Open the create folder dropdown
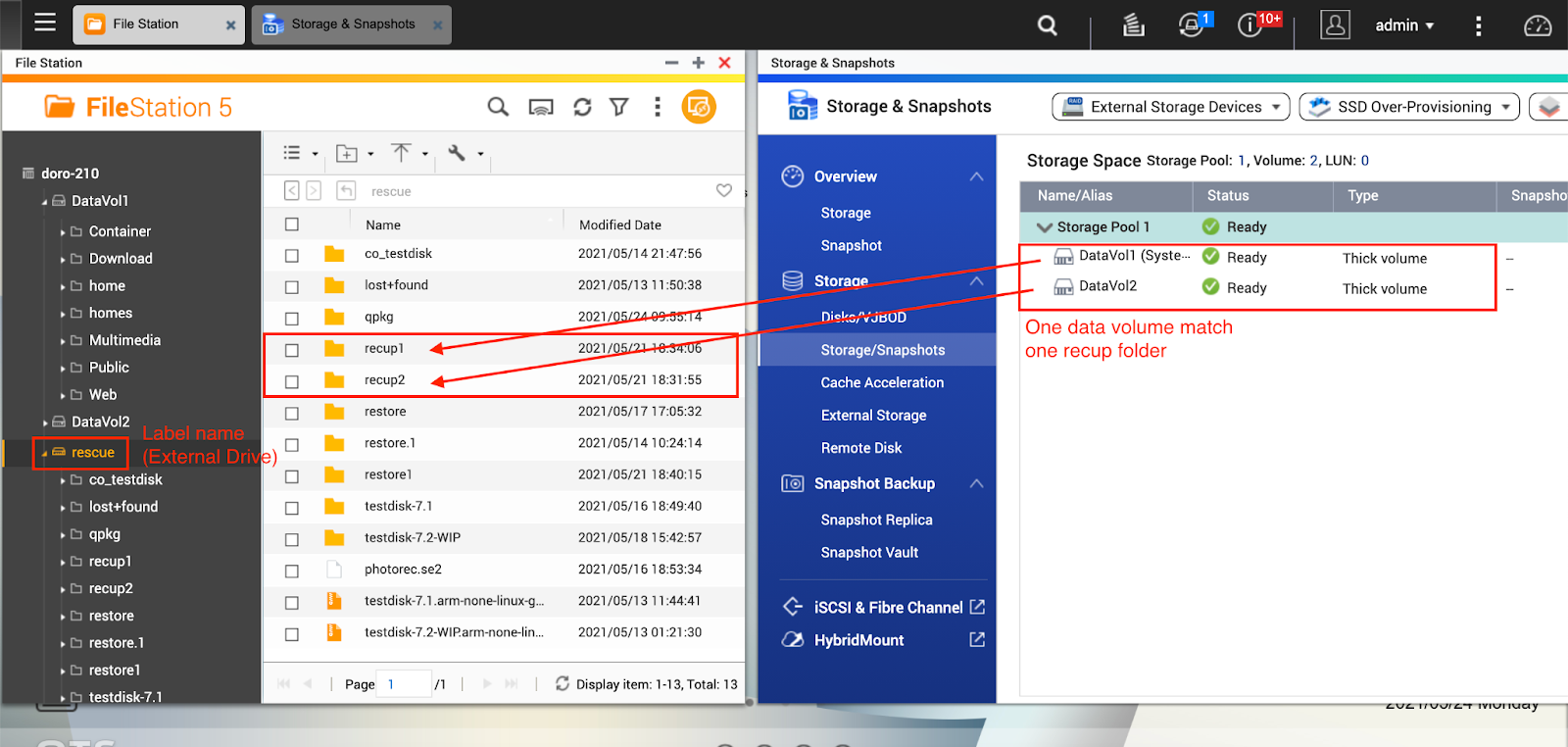Screen dimensions: 1568x747 [355, 153]
